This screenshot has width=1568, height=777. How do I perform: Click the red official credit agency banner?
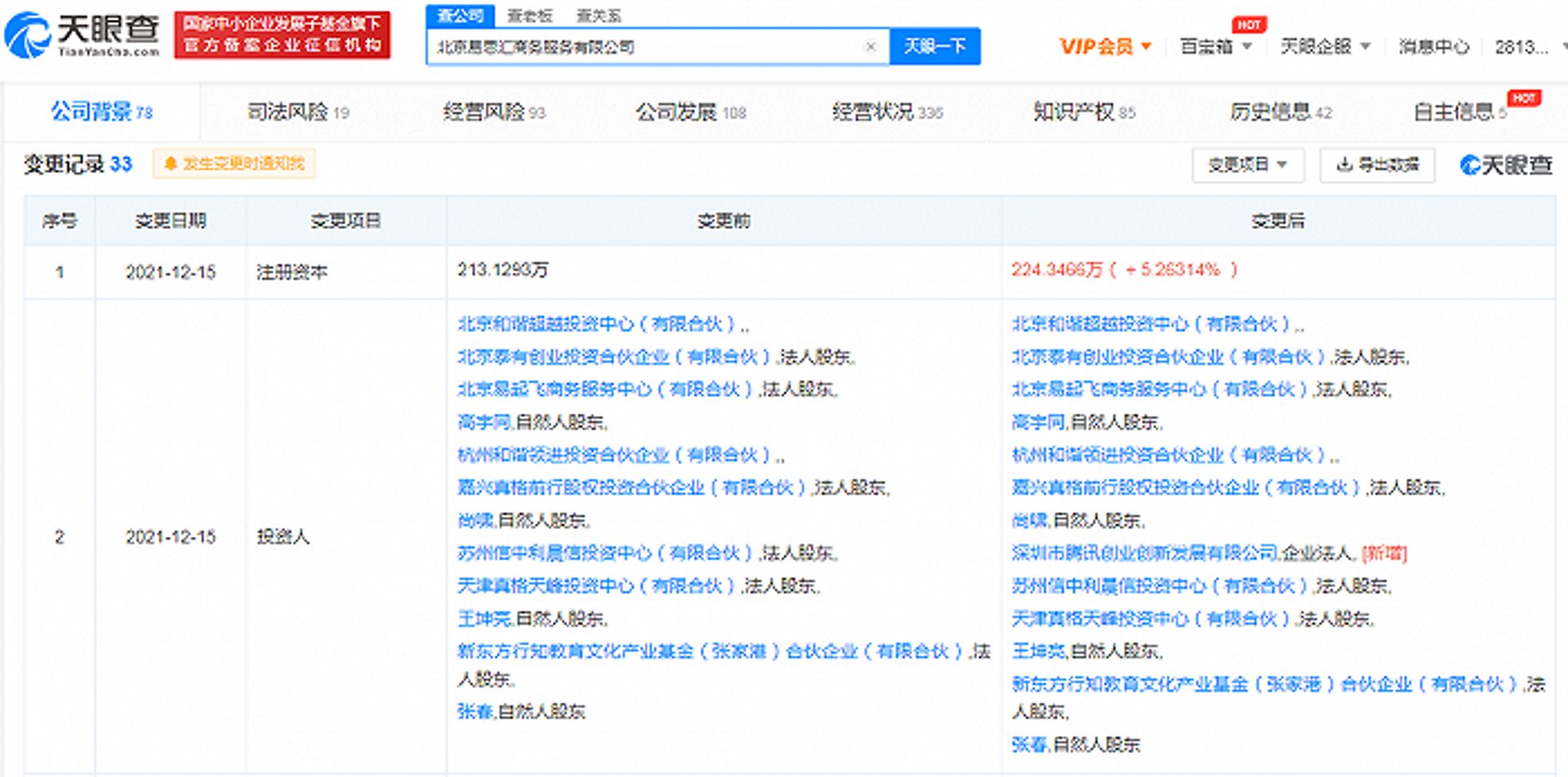[282, 35]
